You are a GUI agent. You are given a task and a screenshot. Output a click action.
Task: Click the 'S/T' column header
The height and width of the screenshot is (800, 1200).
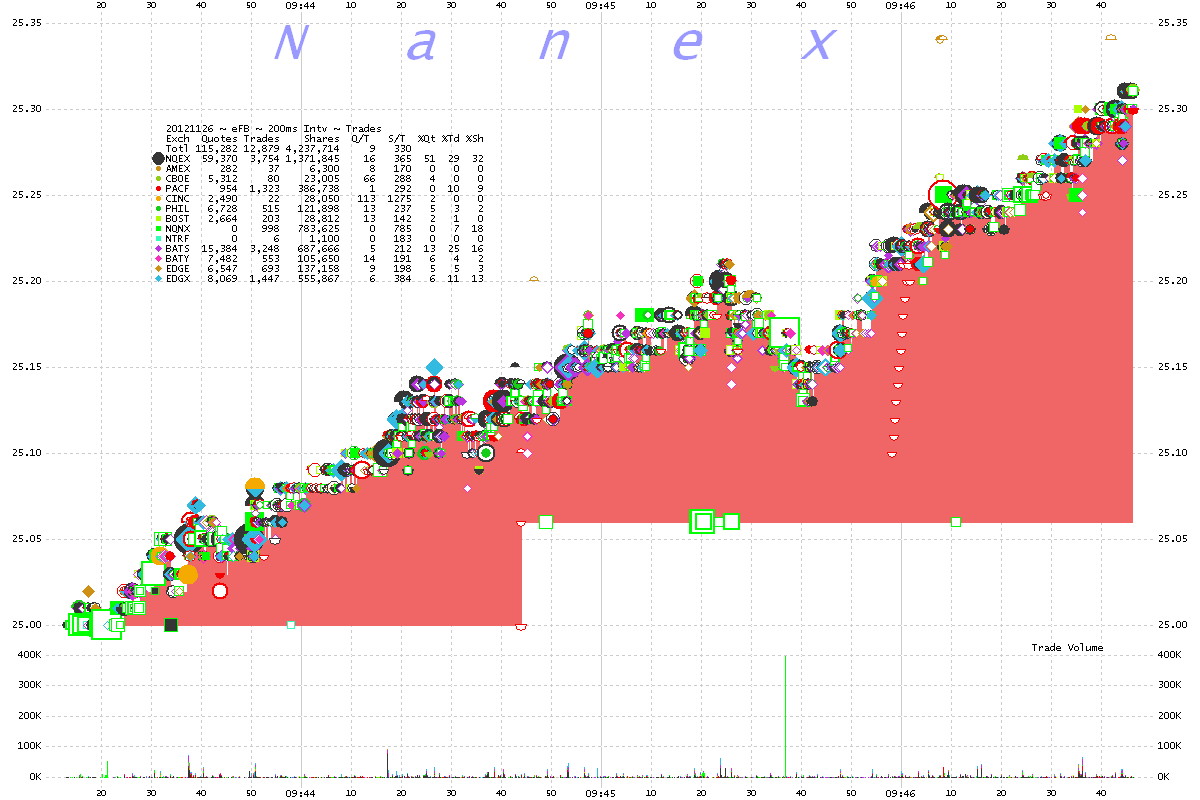tap(397, 138)
